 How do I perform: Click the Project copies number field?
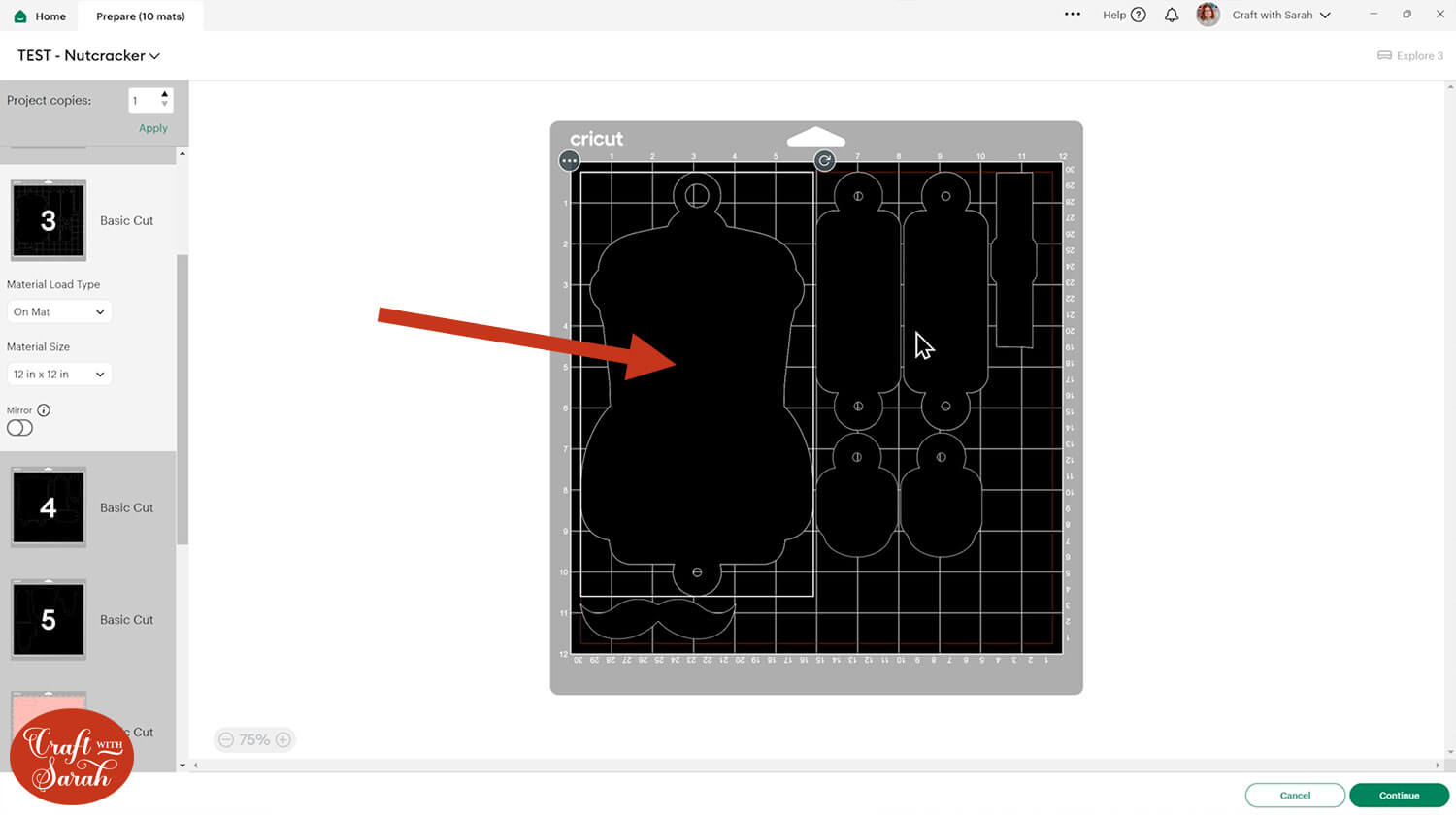(x=143, y=100)
